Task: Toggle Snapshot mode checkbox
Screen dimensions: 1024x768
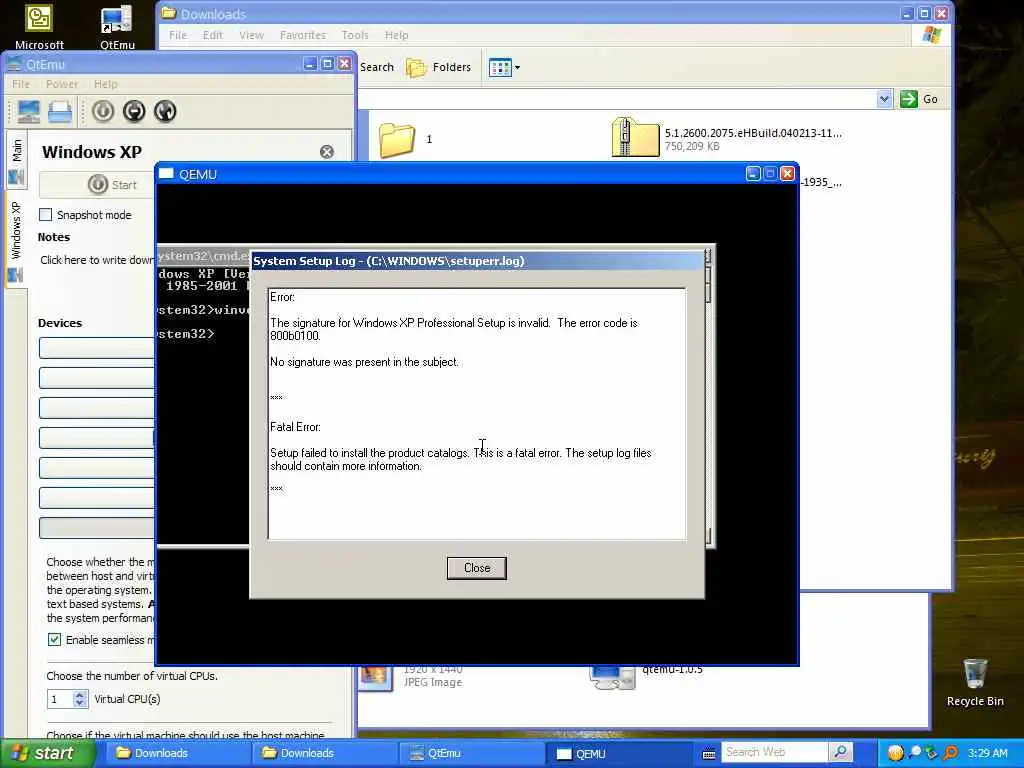Action: (46, 214)
